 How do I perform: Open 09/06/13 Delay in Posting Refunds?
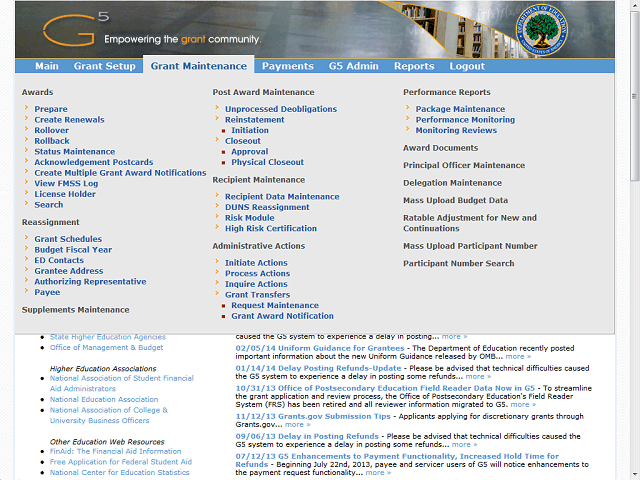[307, 436]
